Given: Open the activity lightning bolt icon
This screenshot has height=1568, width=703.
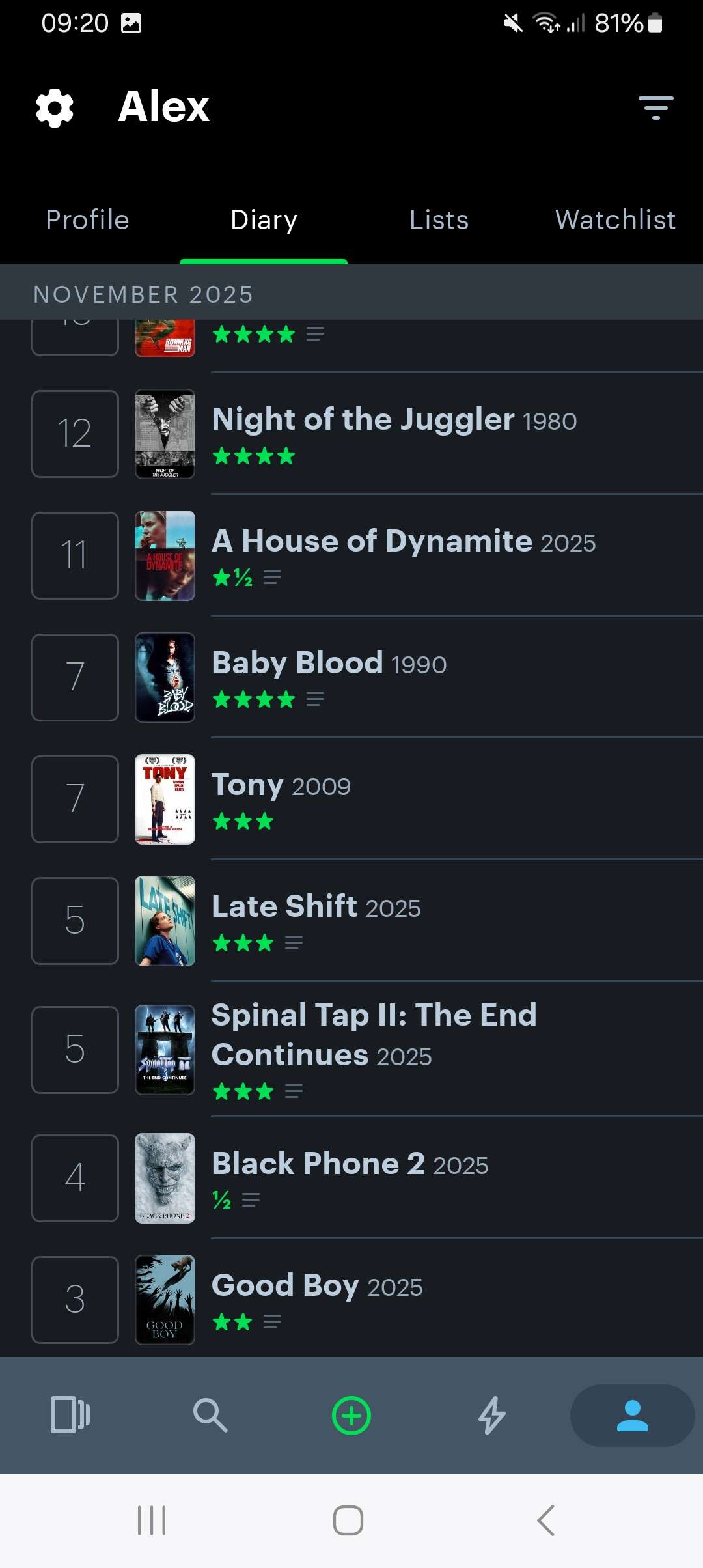Looking at the screenshot, I should click(x=492, y=1415).
